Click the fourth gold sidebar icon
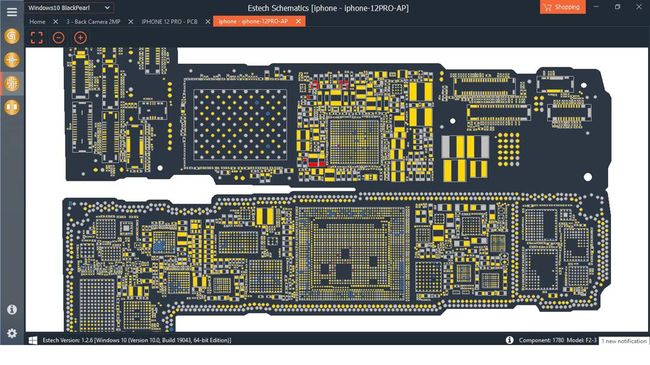Screen dimensions: 650x365 [12, 107]
